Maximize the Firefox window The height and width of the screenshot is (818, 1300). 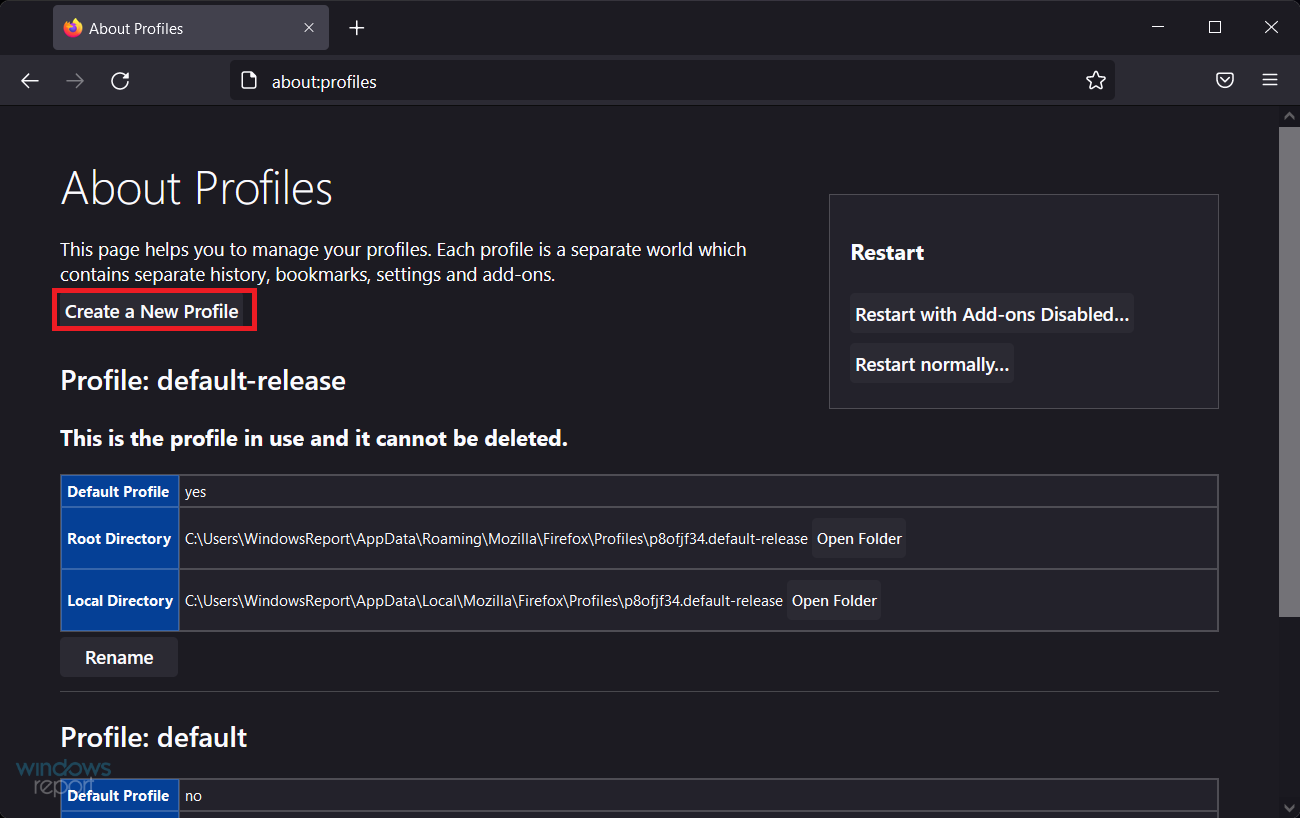(1215, 28)
